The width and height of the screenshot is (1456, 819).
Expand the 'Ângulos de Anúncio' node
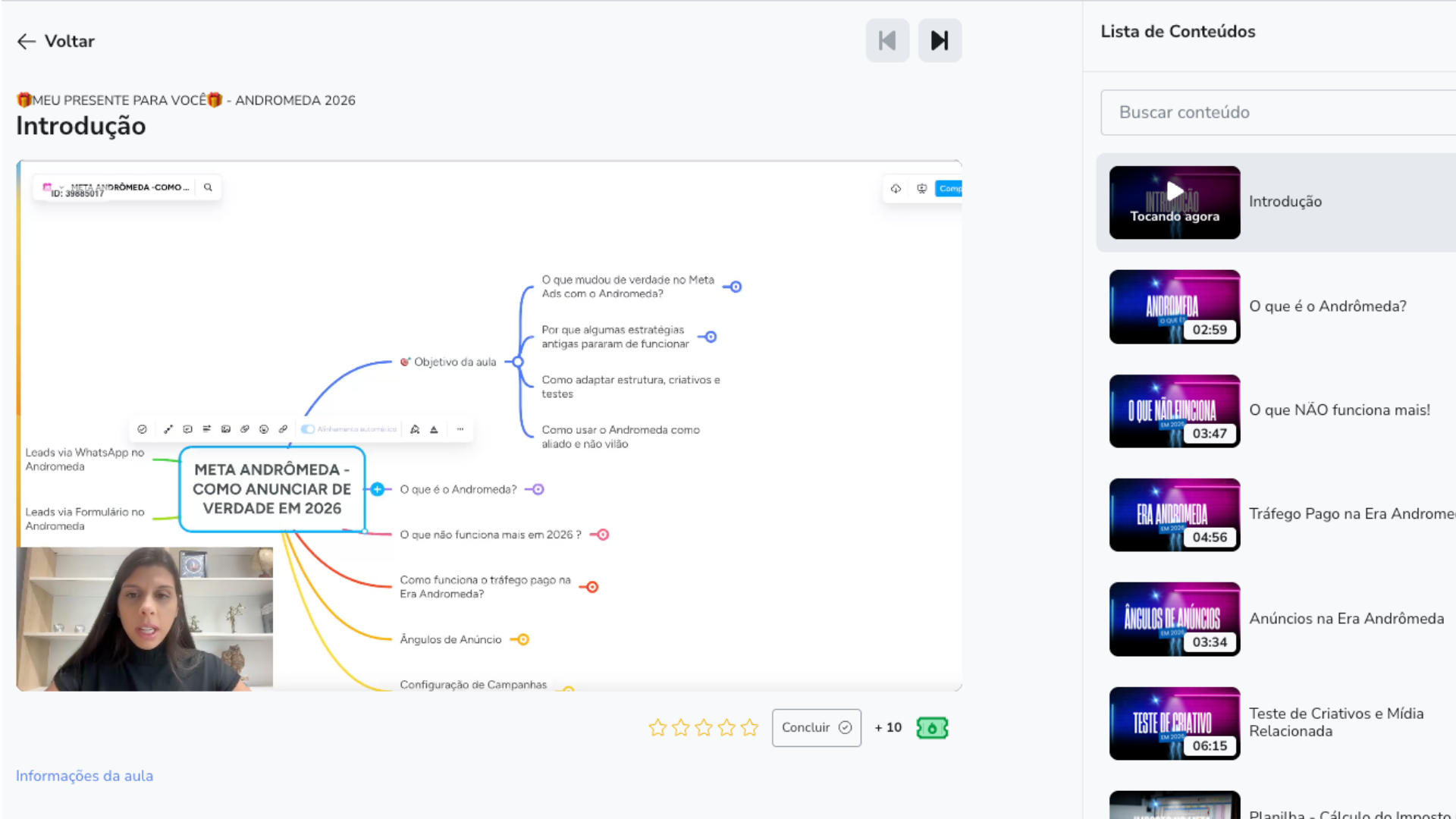522,640
